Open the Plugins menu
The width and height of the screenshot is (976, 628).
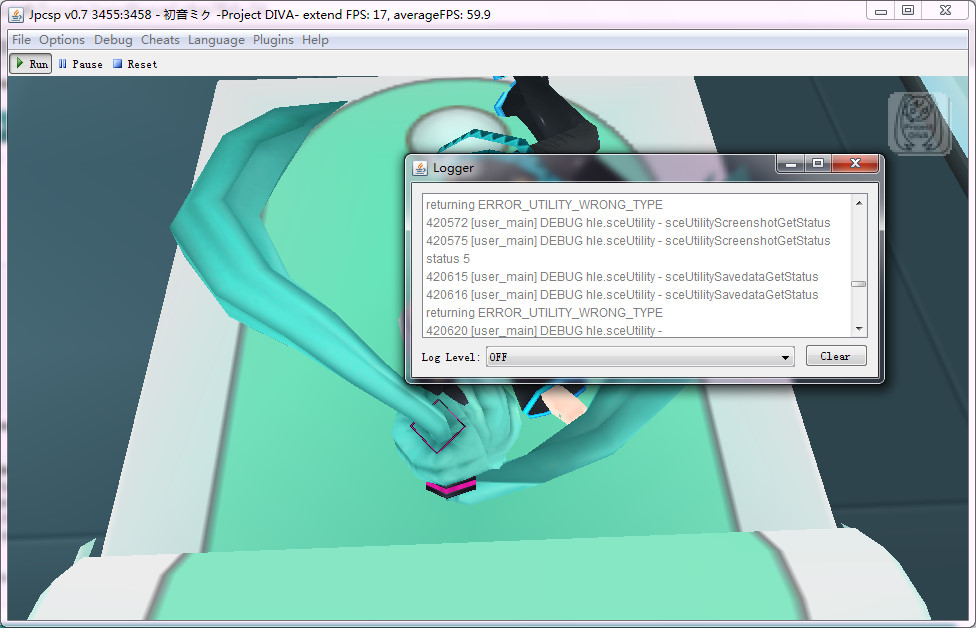pyautogui.click(x=273, y=40)
